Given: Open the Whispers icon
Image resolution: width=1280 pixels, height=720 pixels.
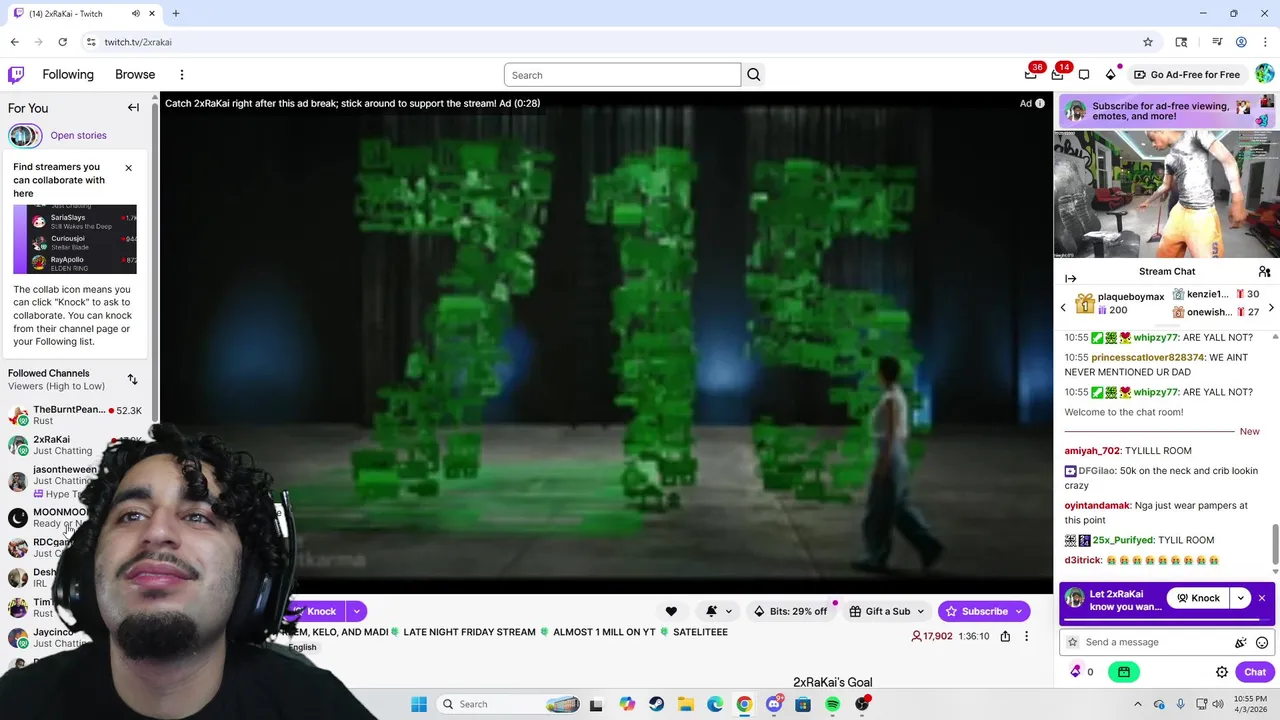Looking at the screenshot, I should point(1084,75).
